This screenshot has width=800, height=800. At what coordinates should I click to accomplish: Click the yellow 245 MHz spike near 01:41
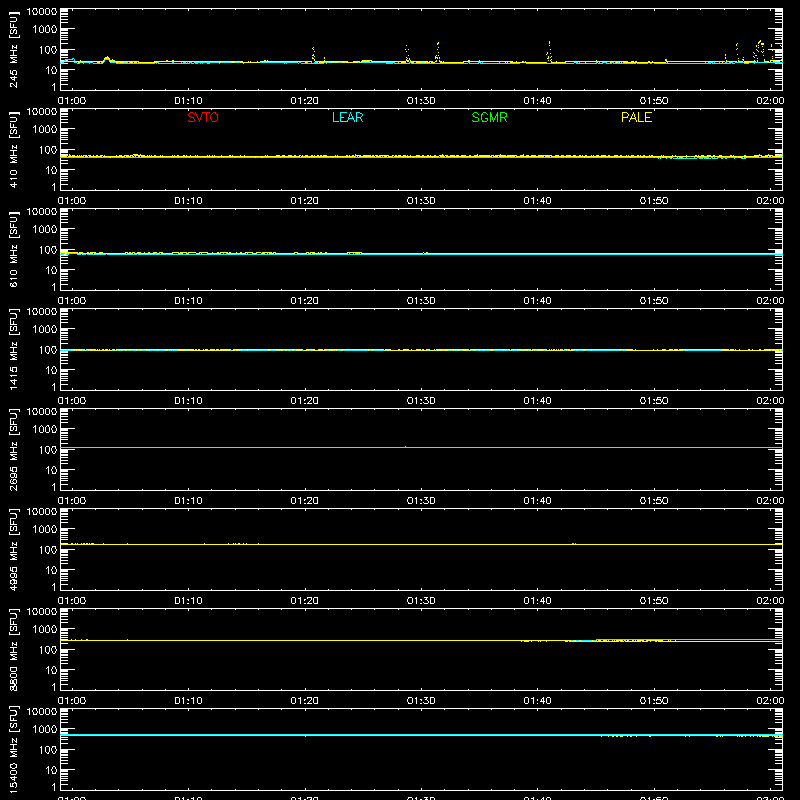549,52
